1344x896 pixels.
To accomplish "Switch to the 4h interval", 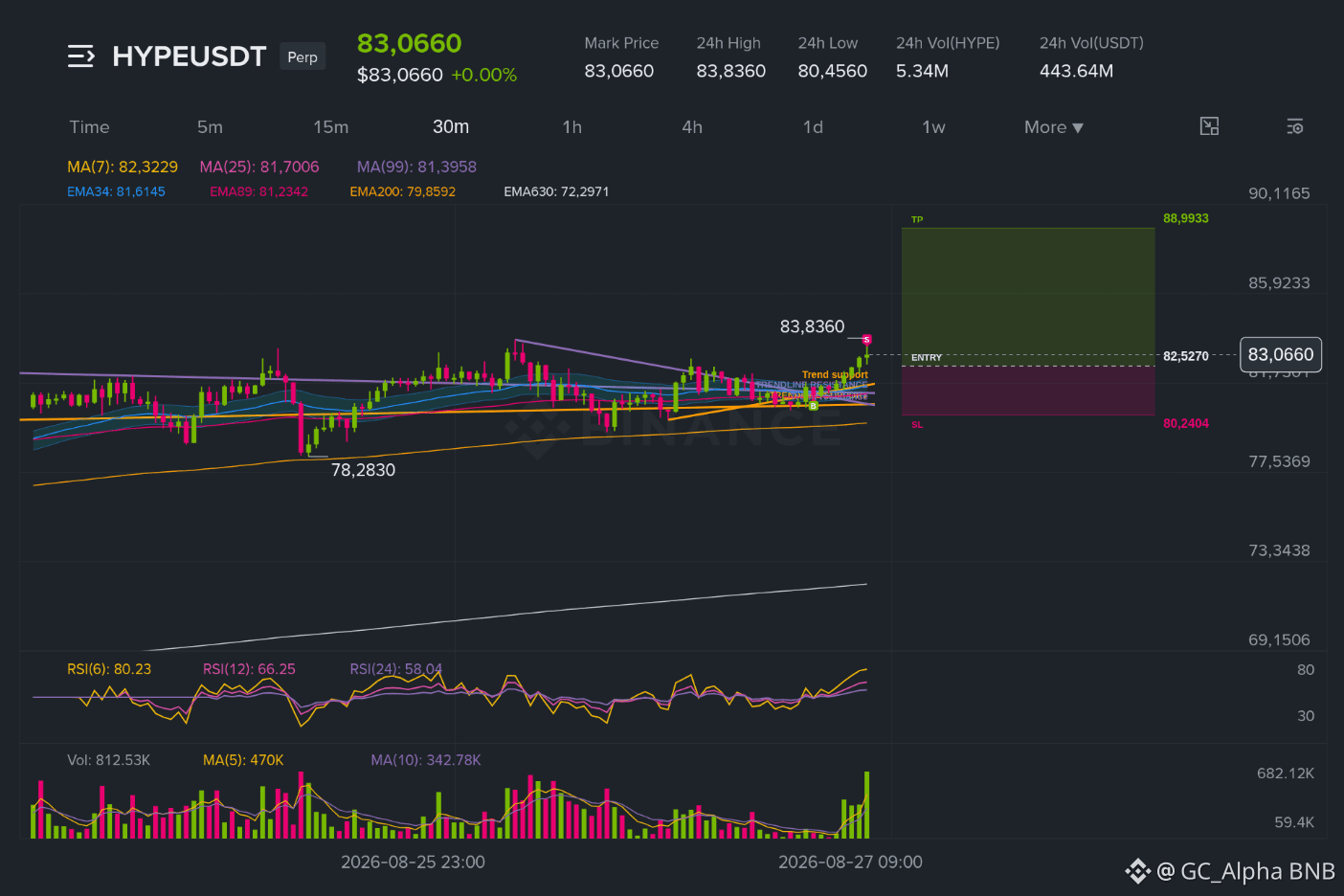I will [692, 127].
